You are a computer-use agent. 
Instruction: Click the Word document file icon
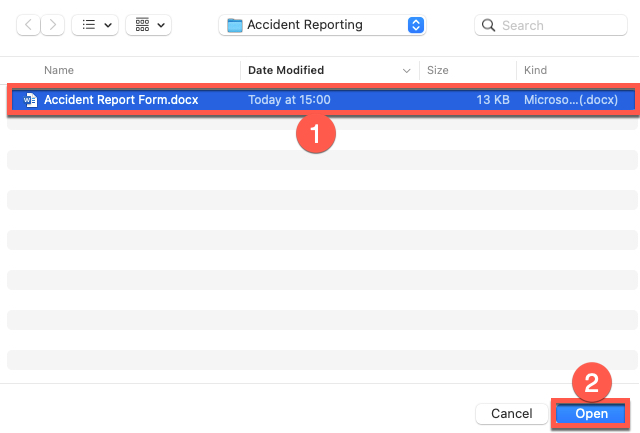pyautogui.click(x=30, y=100)
